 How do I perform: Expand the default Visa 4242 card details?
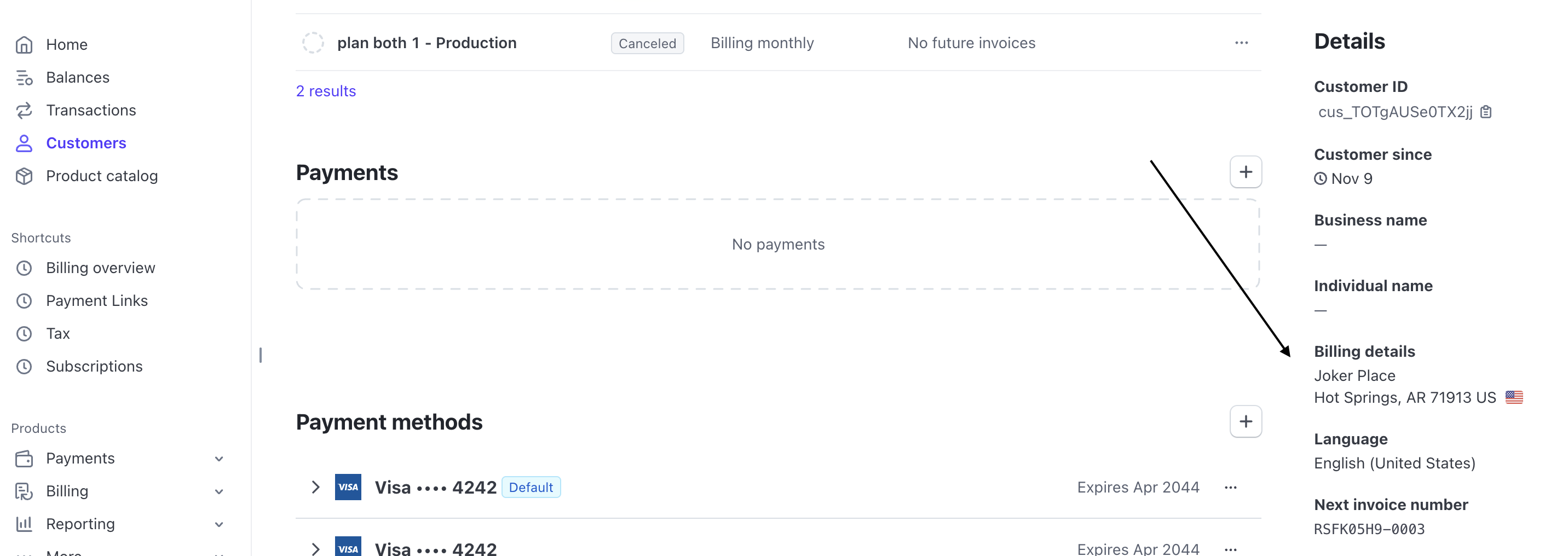click(315, 486)
